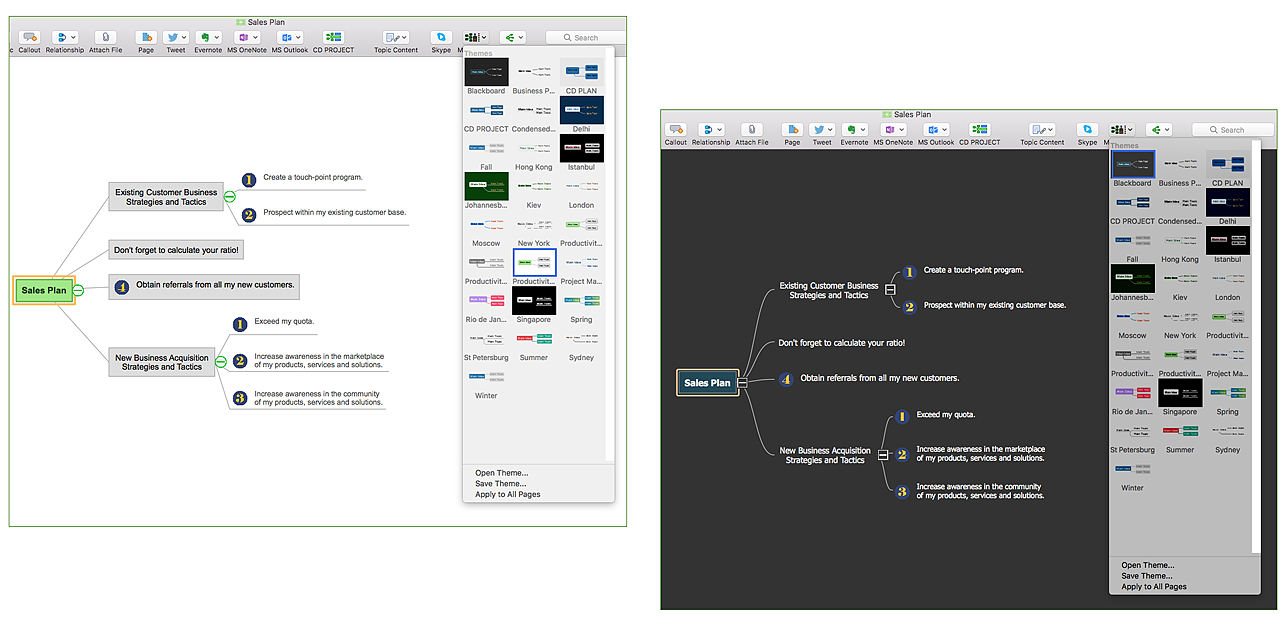
Task: Click Relationship icon in right dark window
Action: [711, 130]
